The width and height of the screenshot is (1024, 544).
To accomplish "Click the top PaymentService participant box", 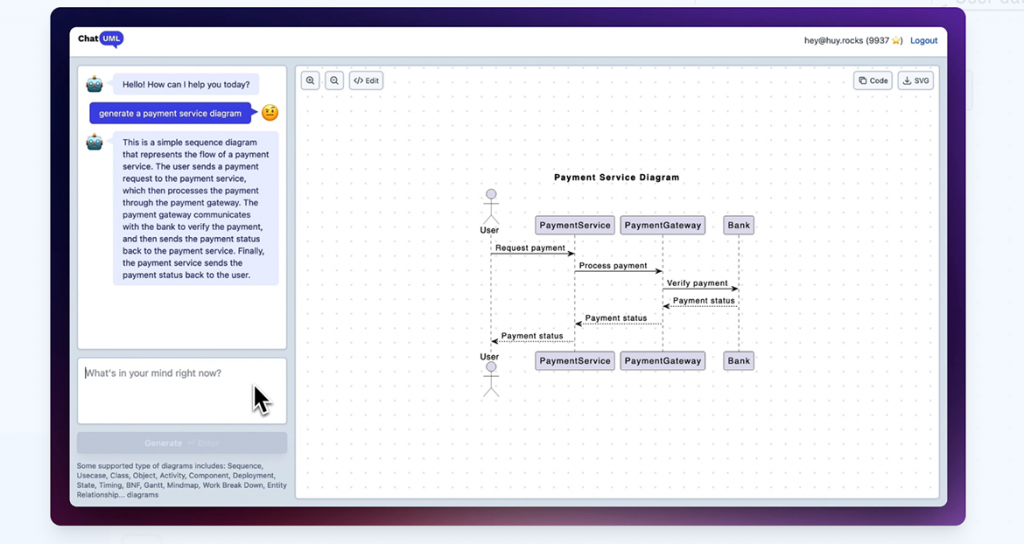I will tap(575, 225).
